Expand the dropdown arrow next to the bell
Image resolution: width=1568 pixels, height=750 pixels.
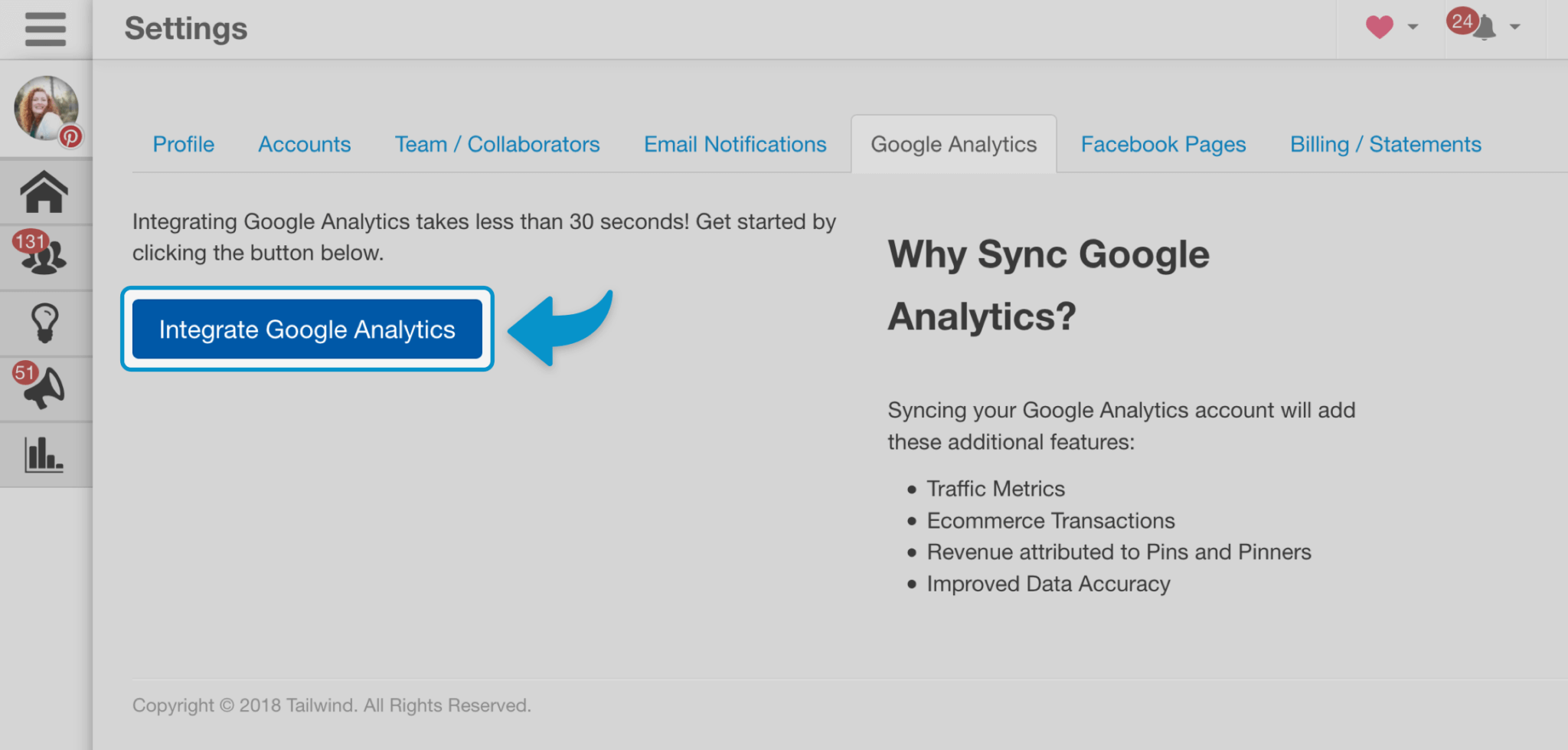coord(1514,28)
